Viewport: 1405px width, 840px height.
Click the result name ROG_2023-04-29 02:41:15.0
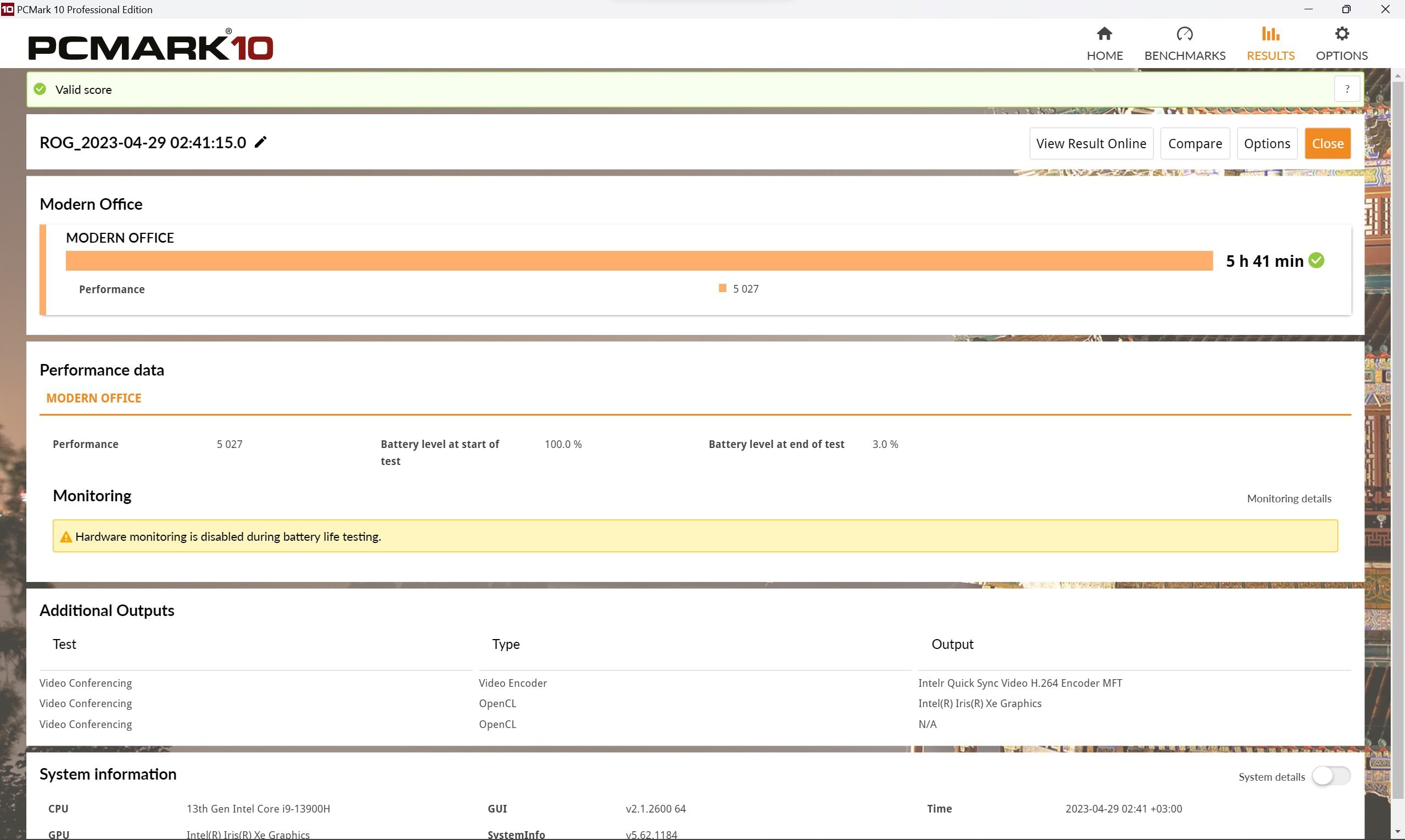(143, 142)
